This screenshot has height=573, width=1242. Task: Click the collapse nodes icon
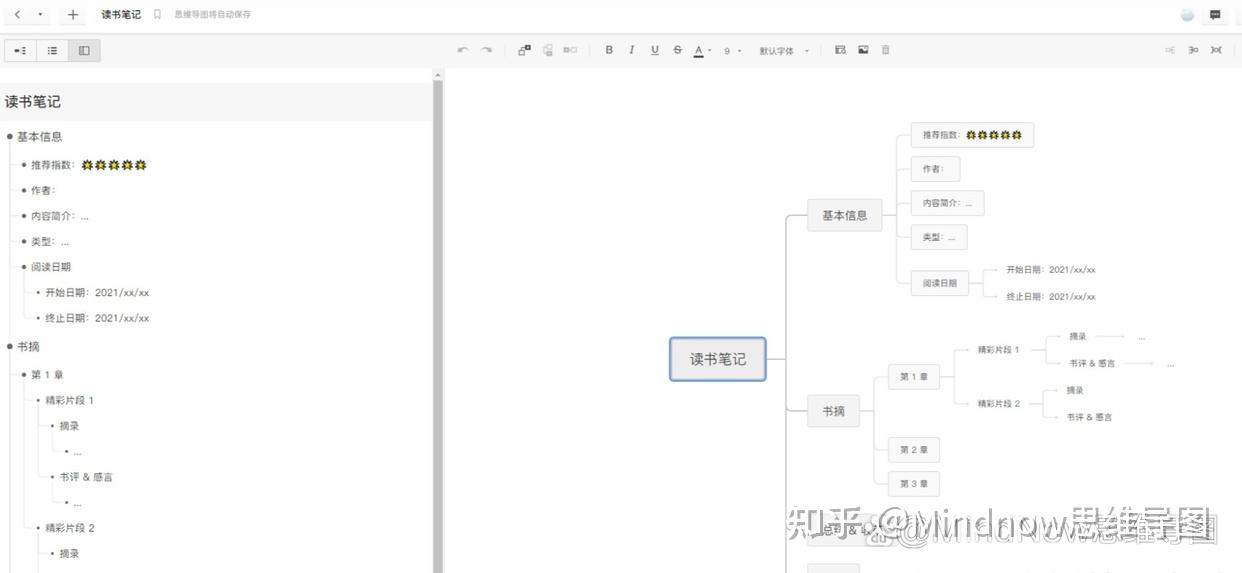[x=1193, y=50]
